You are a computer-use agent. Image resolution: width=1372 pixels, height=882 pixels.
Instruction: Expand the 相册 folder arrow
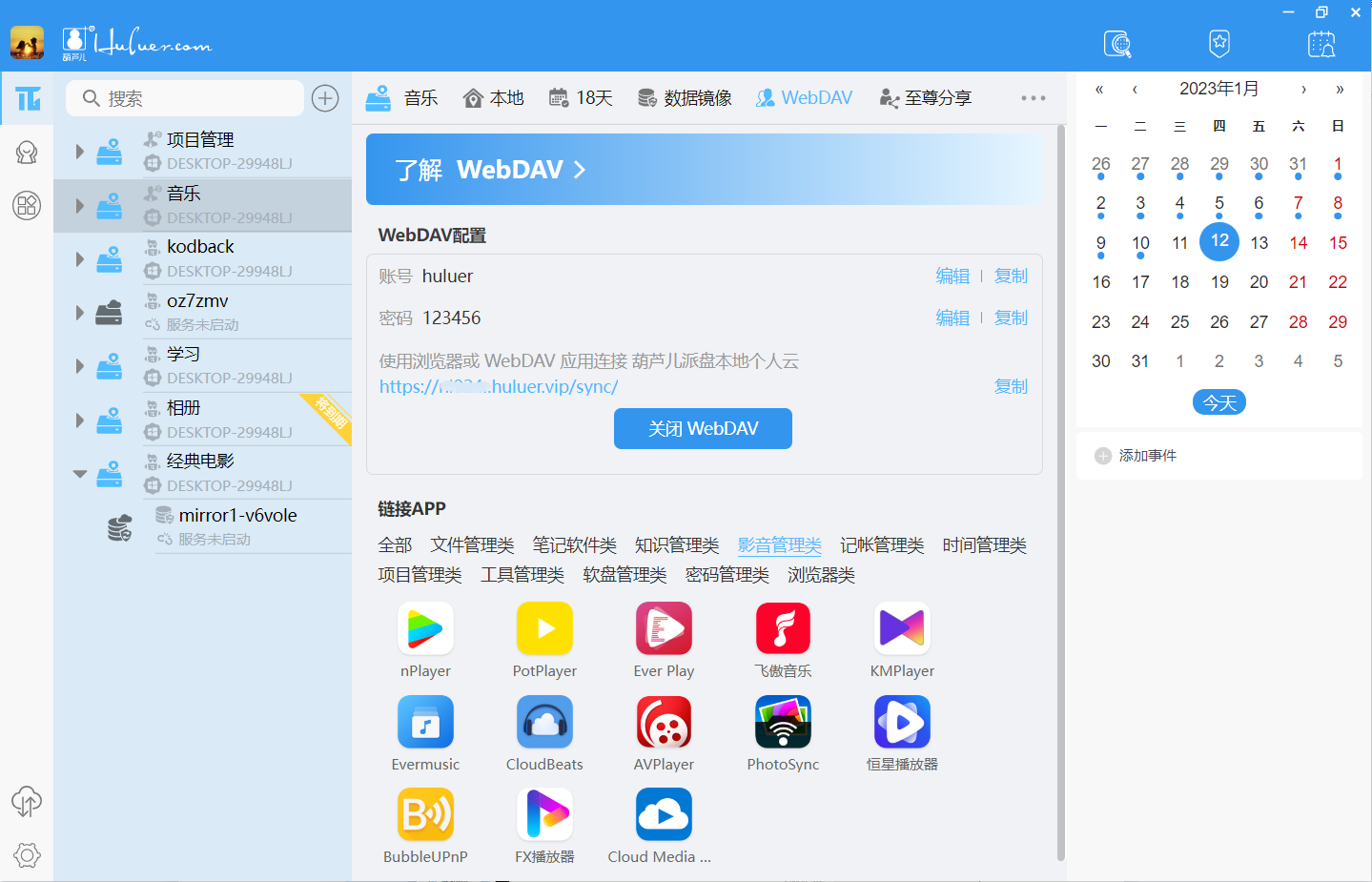(x=80, y=420)
